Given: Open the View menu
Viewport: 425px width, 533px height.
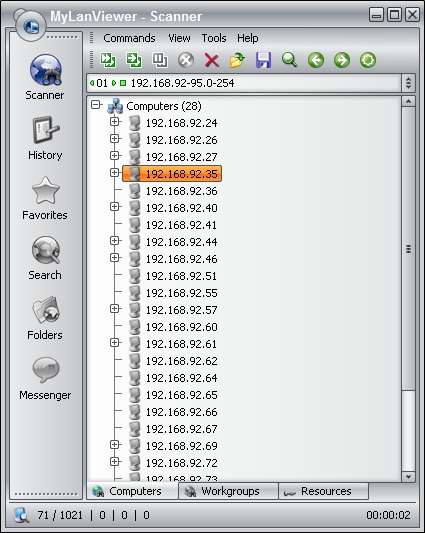Looking at the screenshot, I should 179,38.
